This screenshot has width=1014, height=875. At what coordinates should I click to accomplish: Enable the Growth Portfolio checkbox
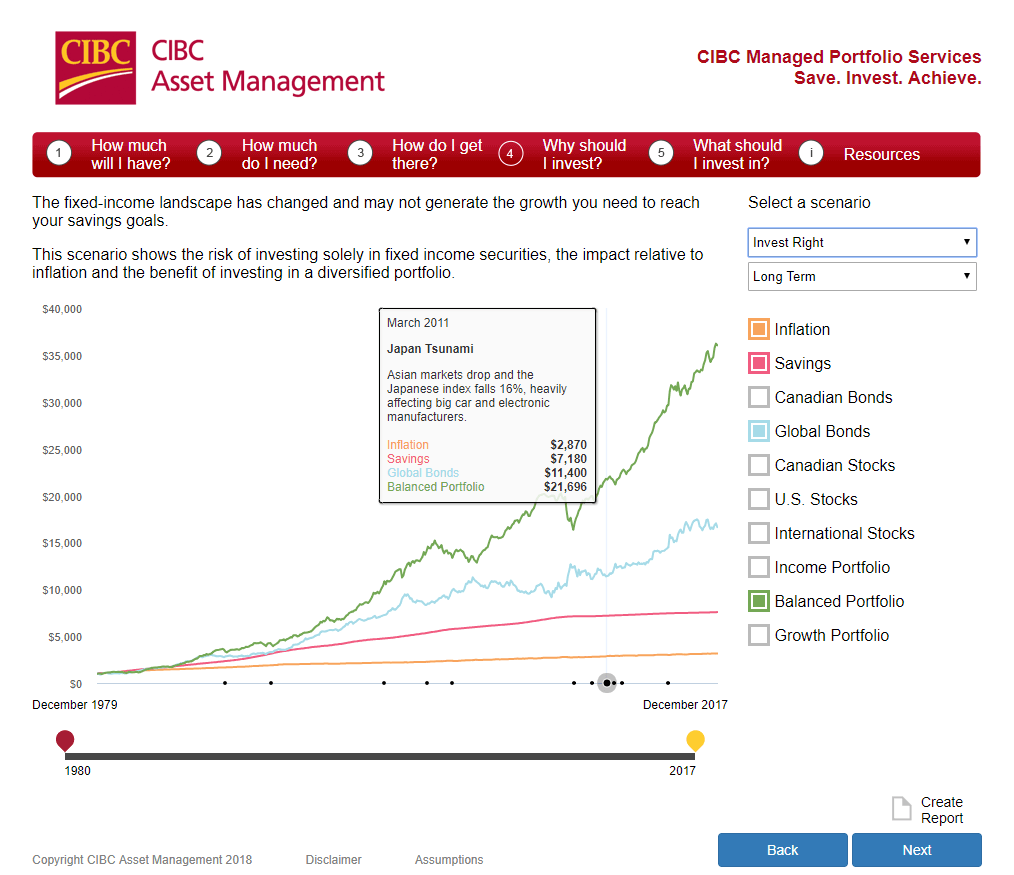tap(759, 635)
